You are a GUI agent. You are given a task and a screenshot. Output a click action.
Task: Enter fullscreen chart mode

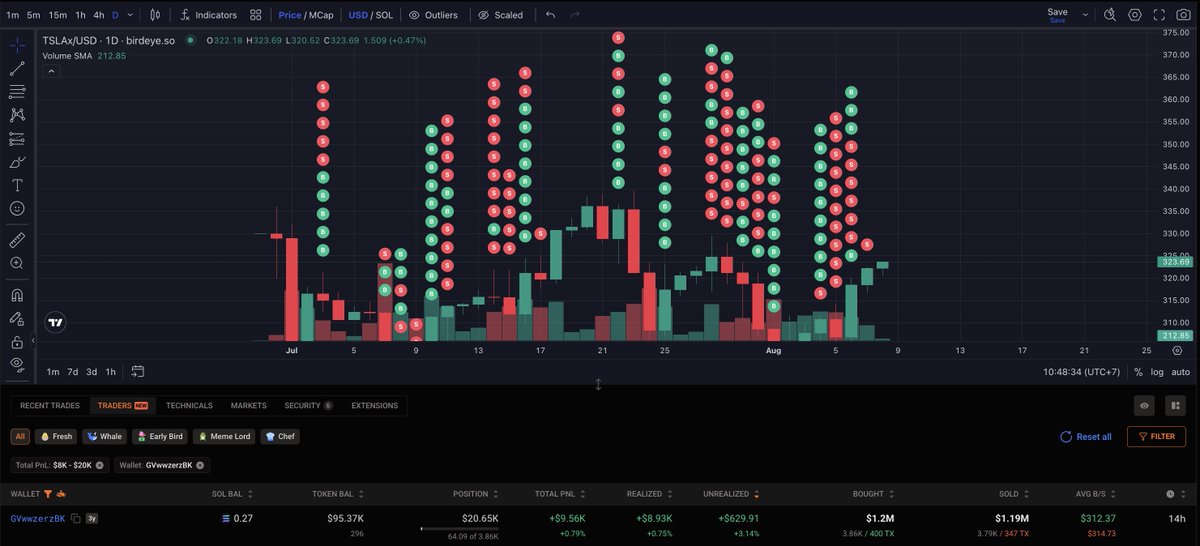(x=1159, y=15)
